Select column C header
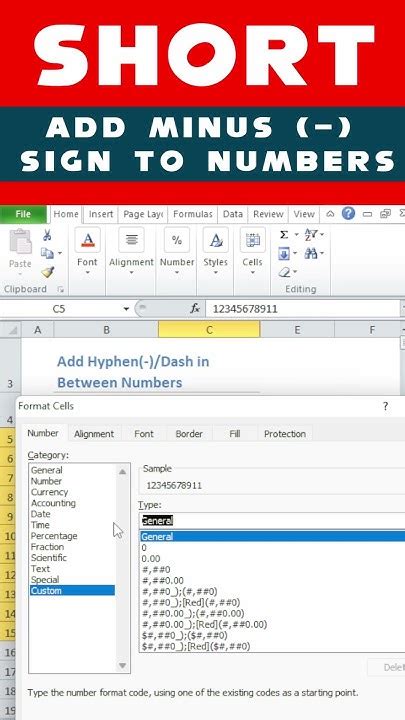 [209, 330]
